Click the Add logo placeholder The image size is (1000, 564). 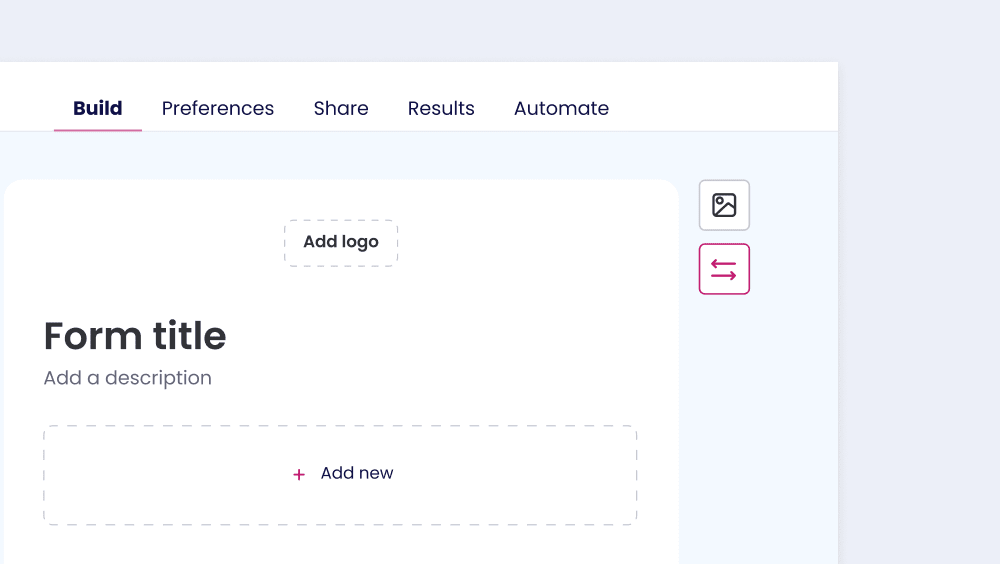pyautogui.click(x=341, y=242)
